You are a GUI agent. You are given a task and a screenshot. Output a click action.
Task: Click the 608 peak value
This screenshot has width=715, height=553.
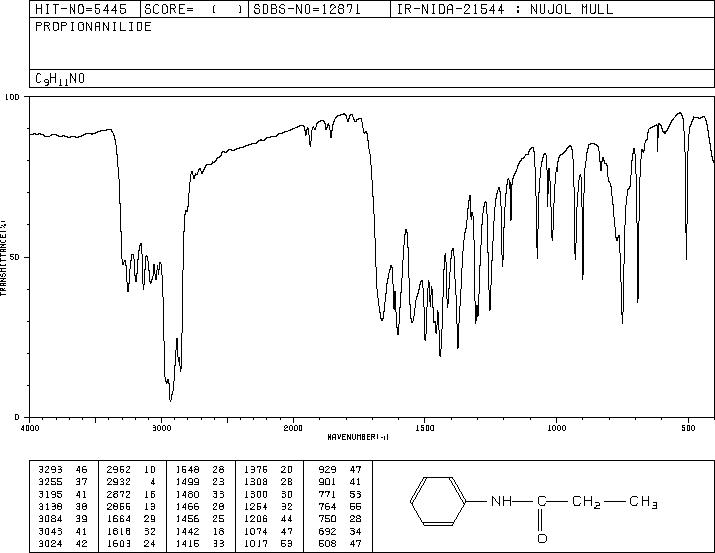tap(327, 544)
